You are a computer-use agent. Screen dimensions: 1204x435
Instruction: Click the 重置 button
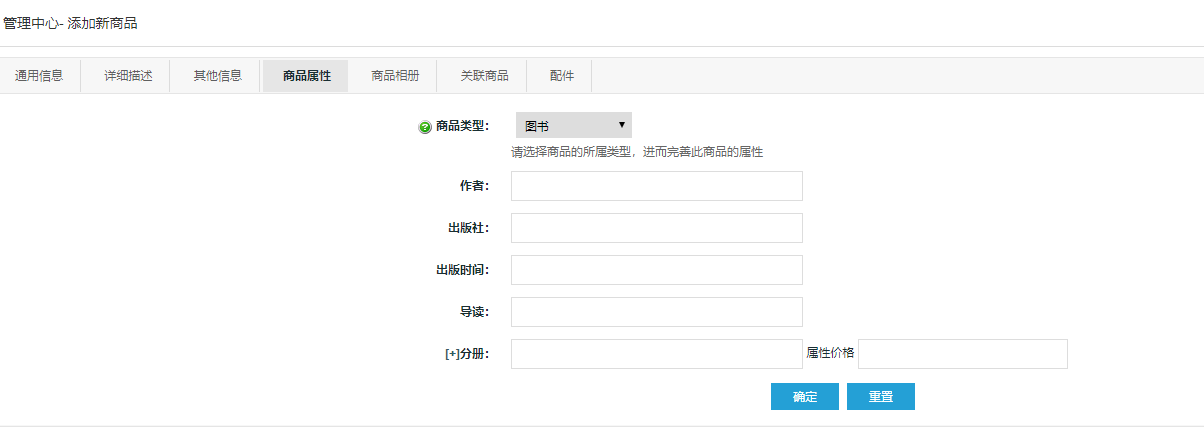[881, 397]
